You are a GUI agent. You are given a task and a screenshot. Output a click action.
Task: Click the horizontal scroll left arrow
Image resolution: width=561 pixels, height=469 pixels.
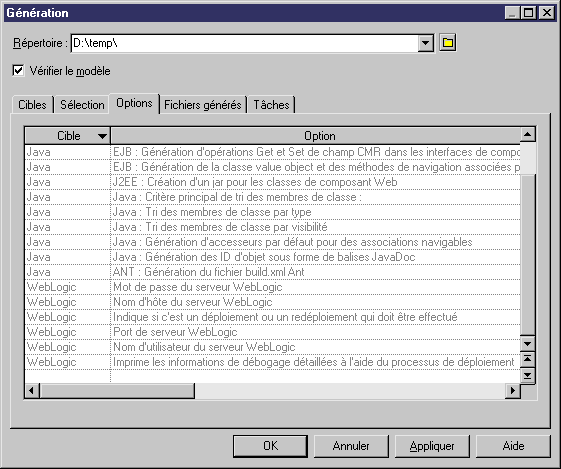click(x=31, y=390)
